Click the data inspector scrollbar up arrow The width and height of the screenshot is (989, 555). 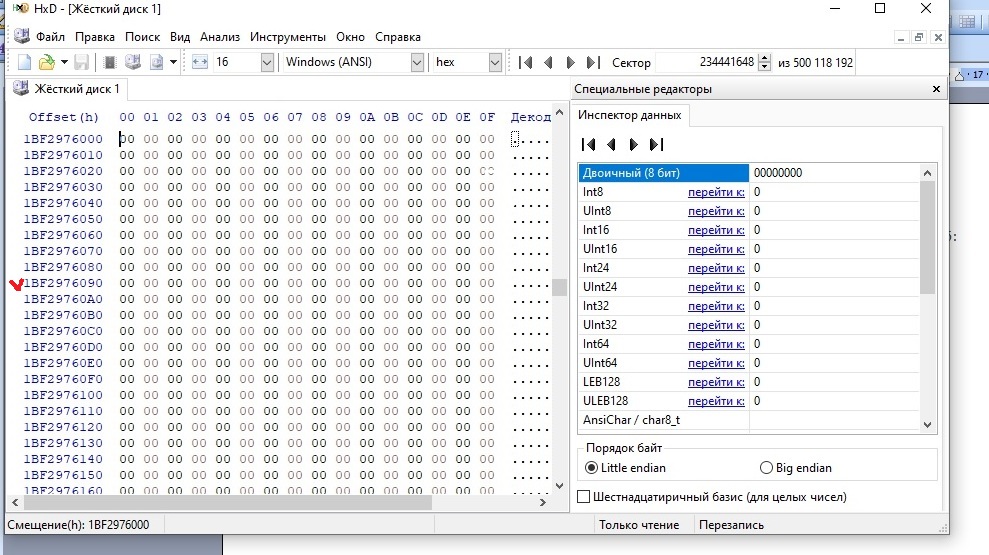tap(927, 173)
